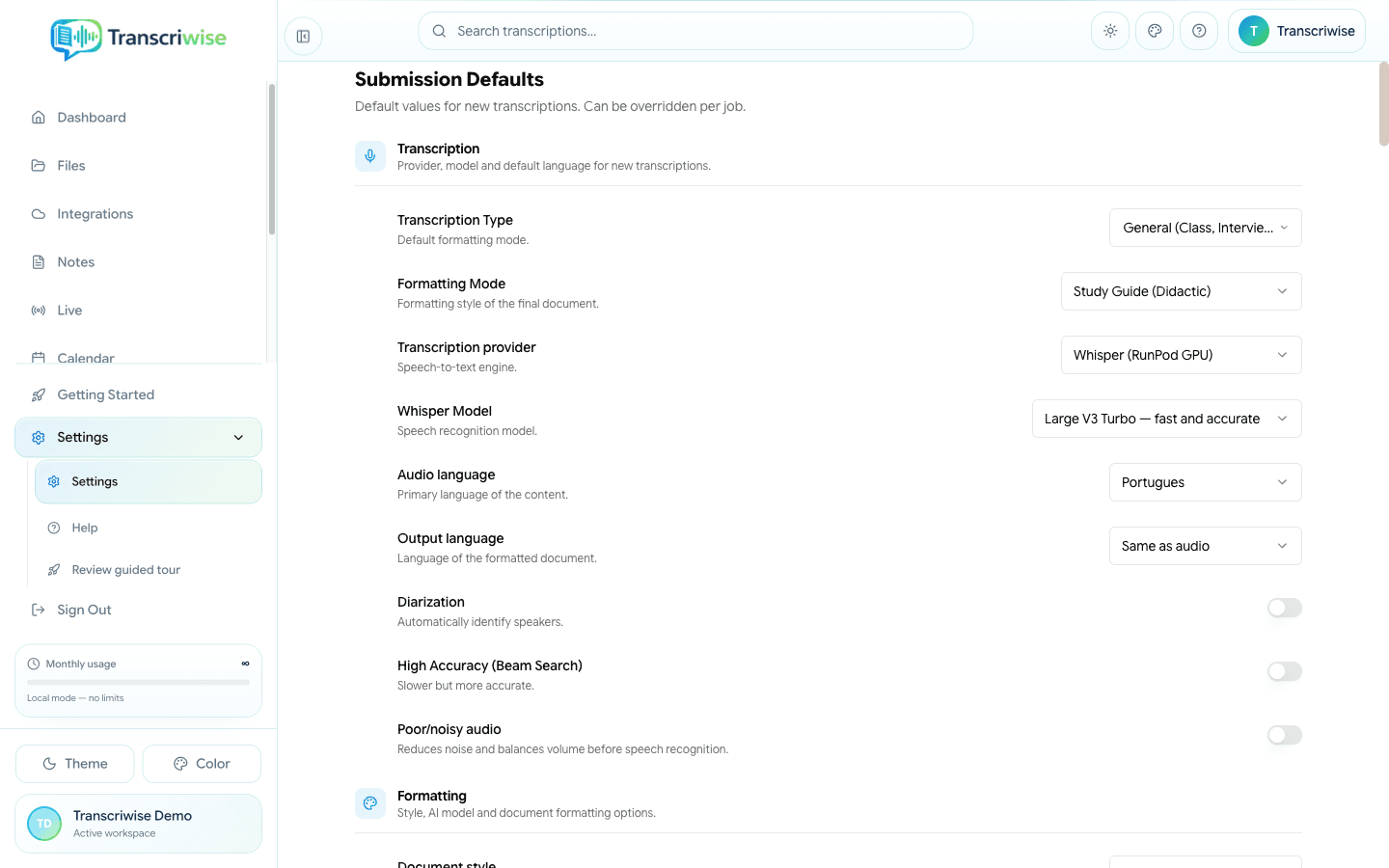Open the Whisper Model dropdown
Viewport: 1389px width, 868px height.
(1167, 419)
